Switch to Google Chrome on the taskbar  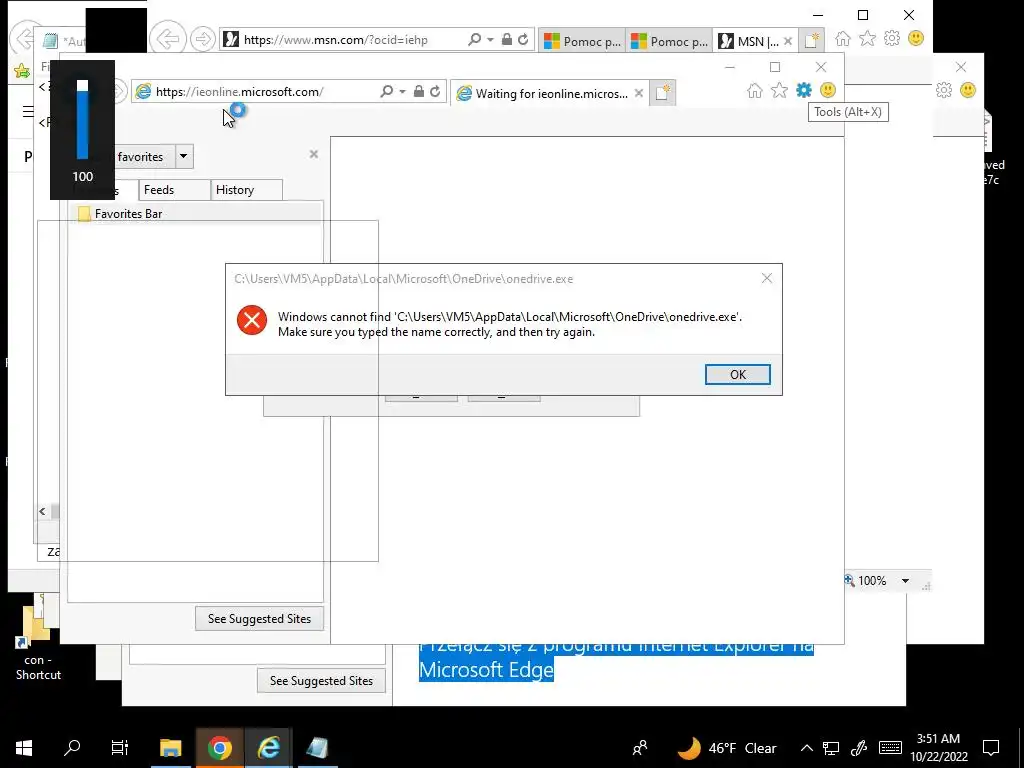[x=219, y=748]
